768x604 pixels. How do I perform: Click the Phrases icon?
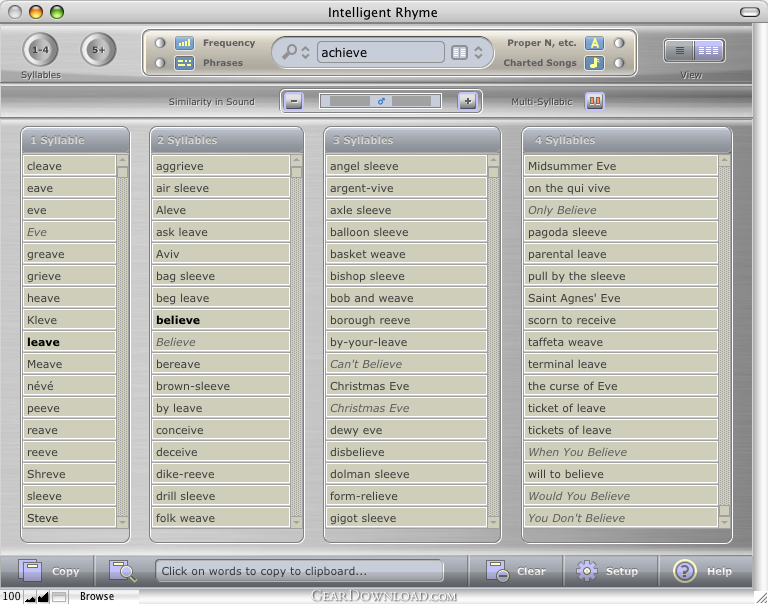click(x=184, y=63)
